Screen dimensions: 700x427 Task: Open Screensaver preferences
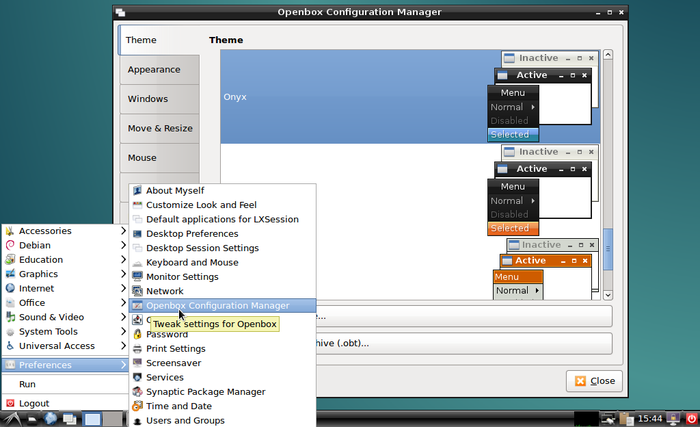(x=222, y=363)
